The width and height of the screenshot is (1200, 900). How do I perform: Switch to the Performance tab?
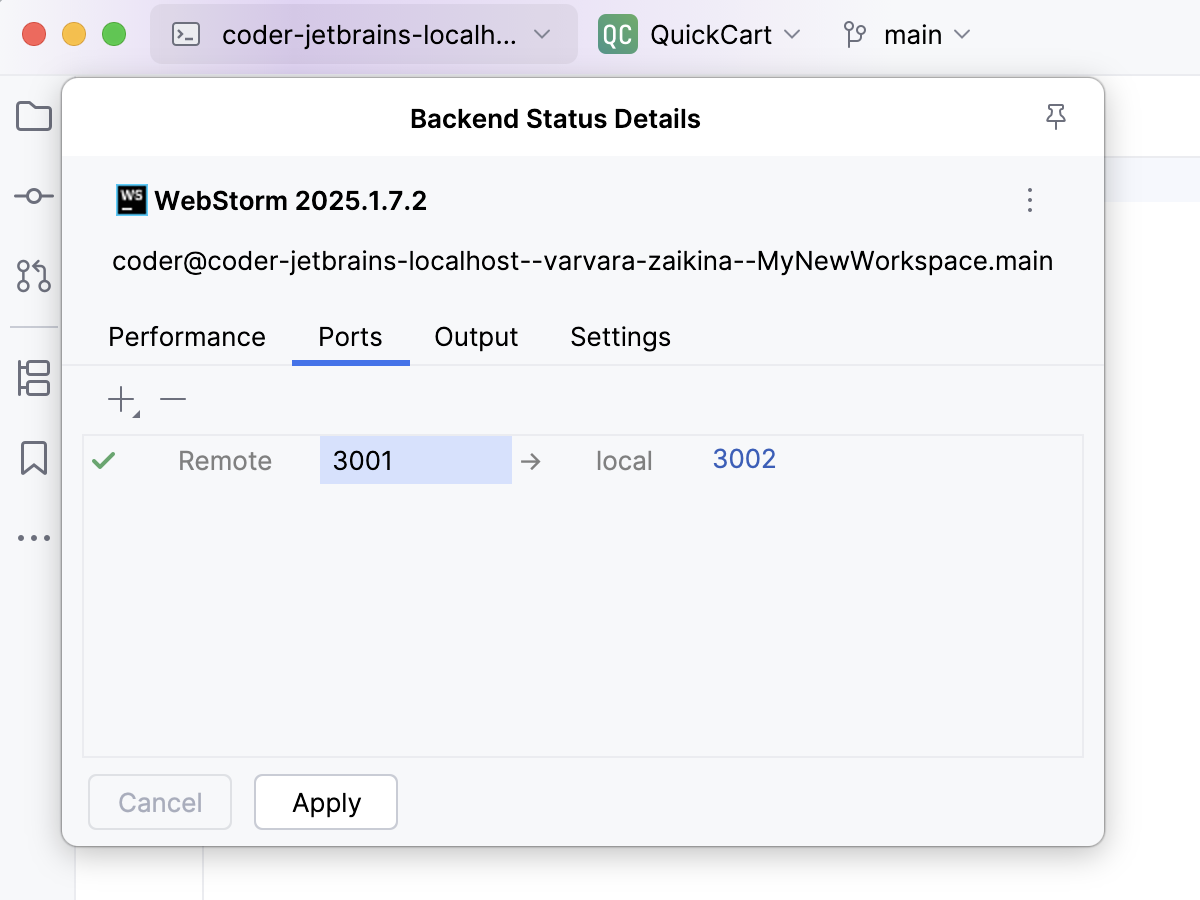[x=187, y=337]
